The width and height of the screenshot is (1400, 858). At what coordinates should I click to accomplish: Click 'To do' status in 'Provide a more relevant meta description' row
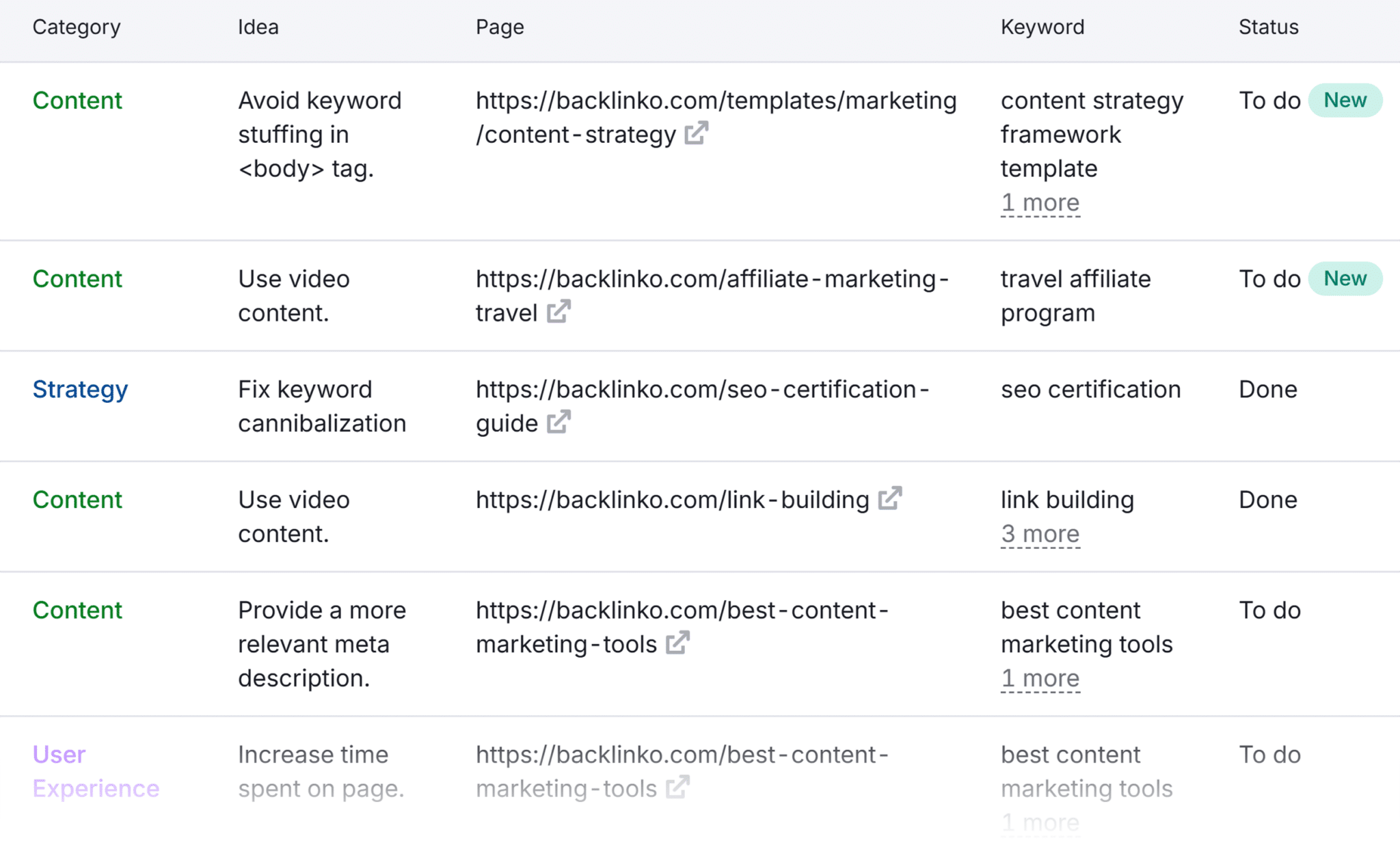pyautogui.click(x=1269, y=610)
